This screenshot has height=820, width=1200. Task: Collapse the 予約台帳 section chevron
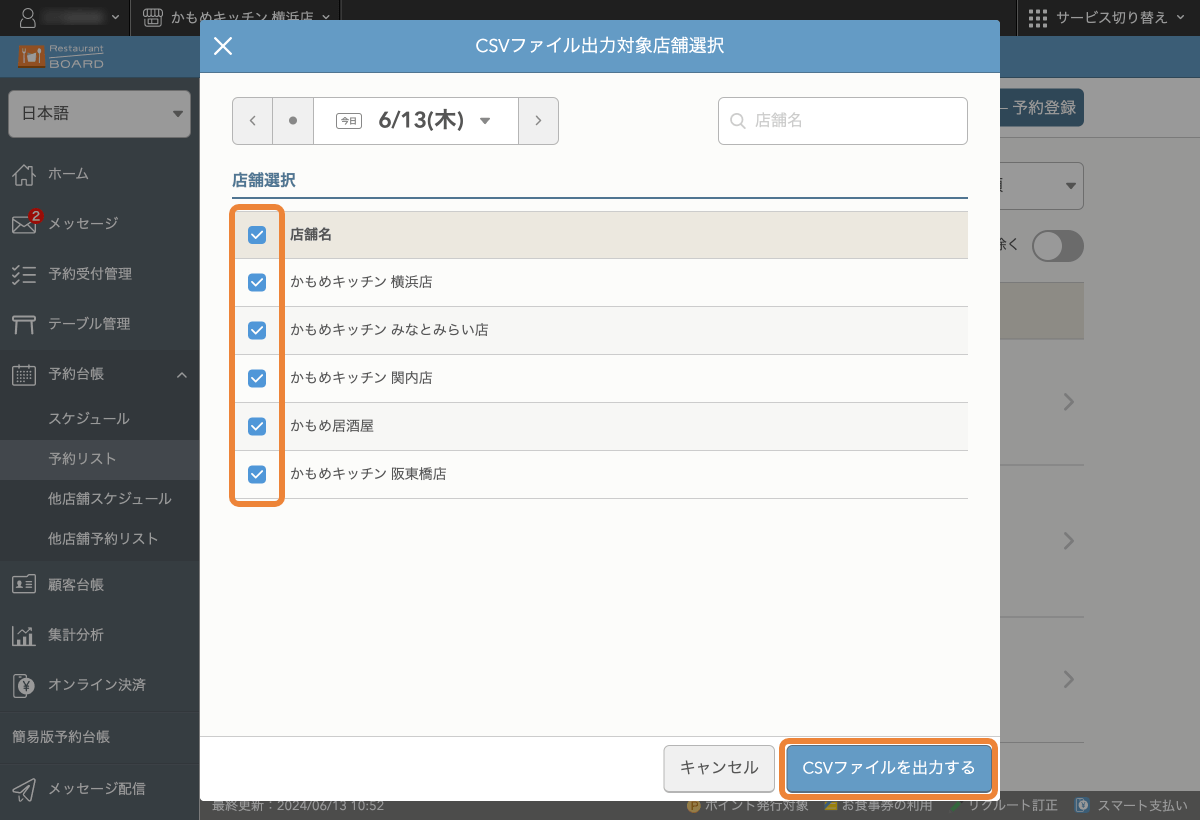[181, 374]
